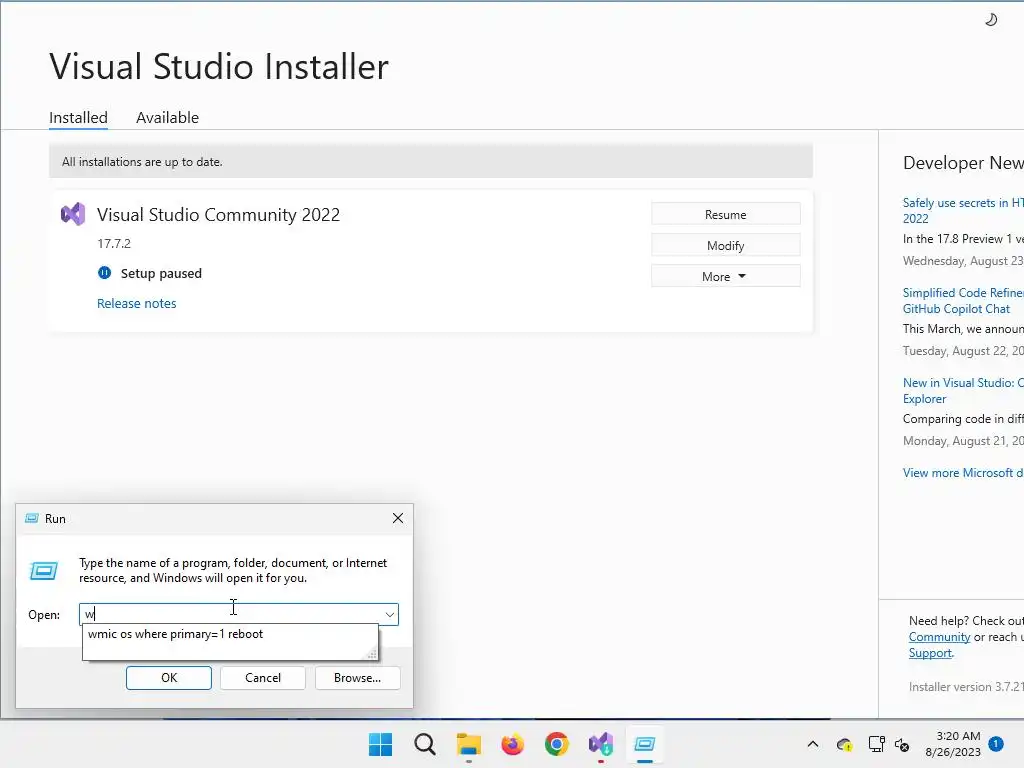Toggle dark theme moon icon
The image size is (1024, 768).
coord(991,20)
